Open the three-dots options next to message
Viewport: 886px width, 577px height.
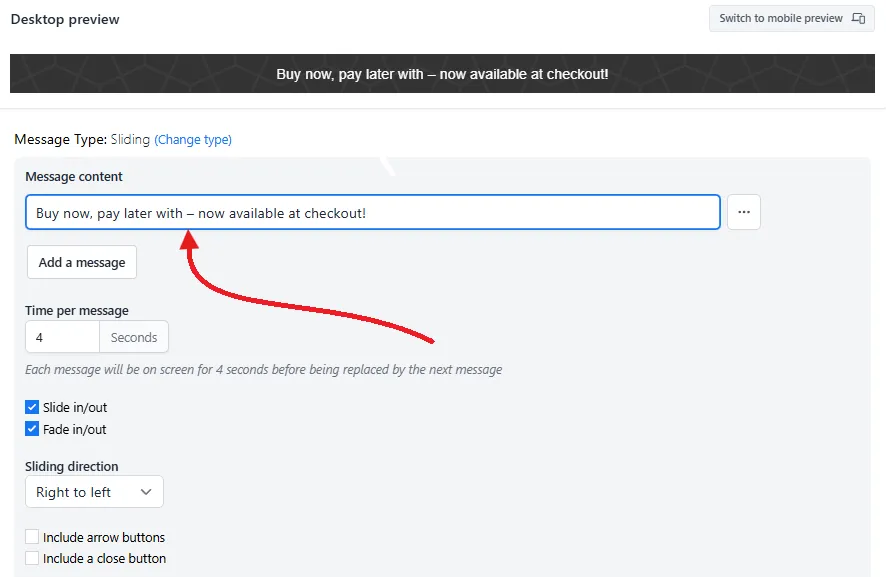[x=744, y=212]
